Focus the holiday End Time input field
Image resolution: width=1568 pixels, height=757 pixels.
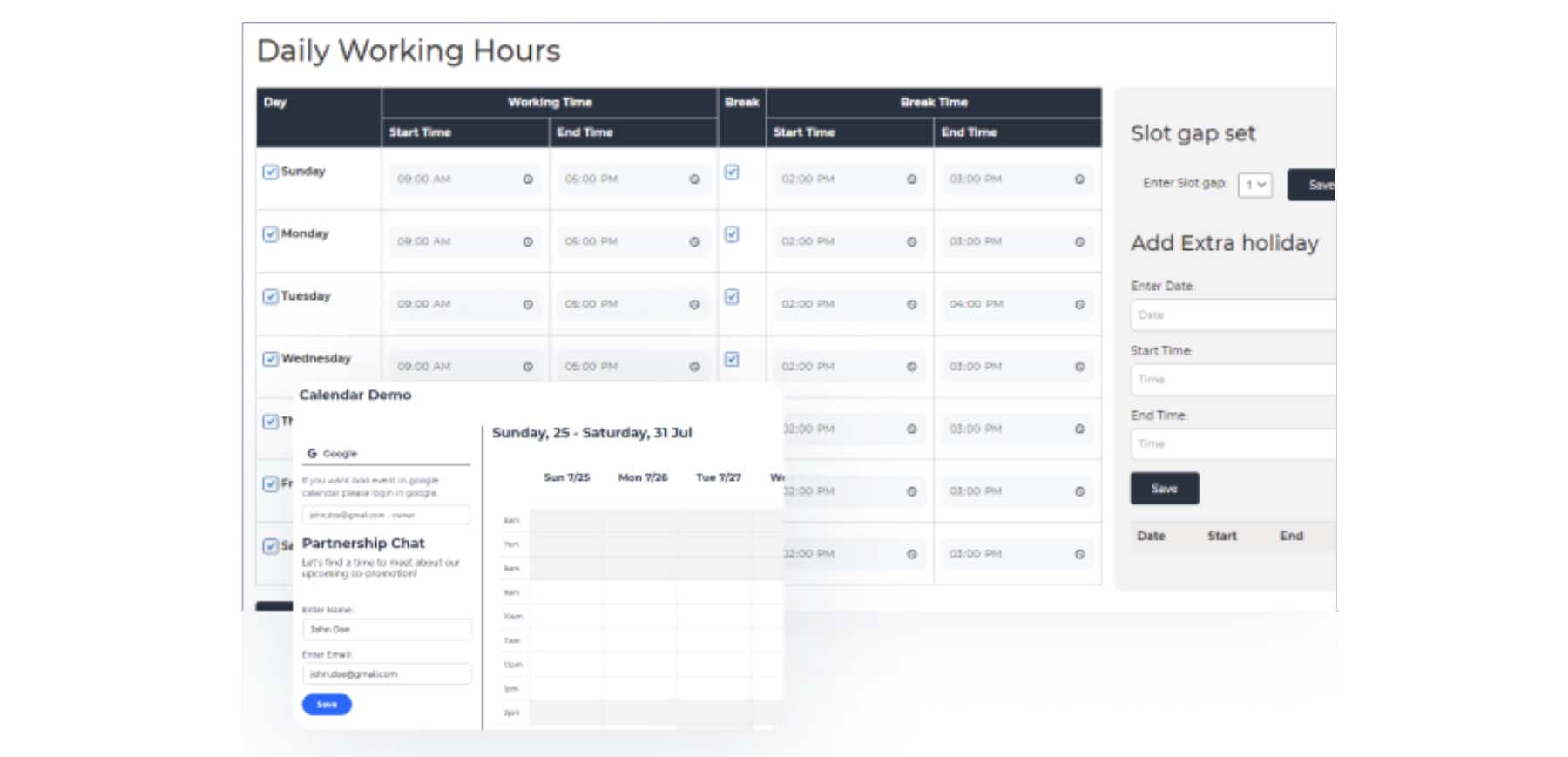[1233, 444]
